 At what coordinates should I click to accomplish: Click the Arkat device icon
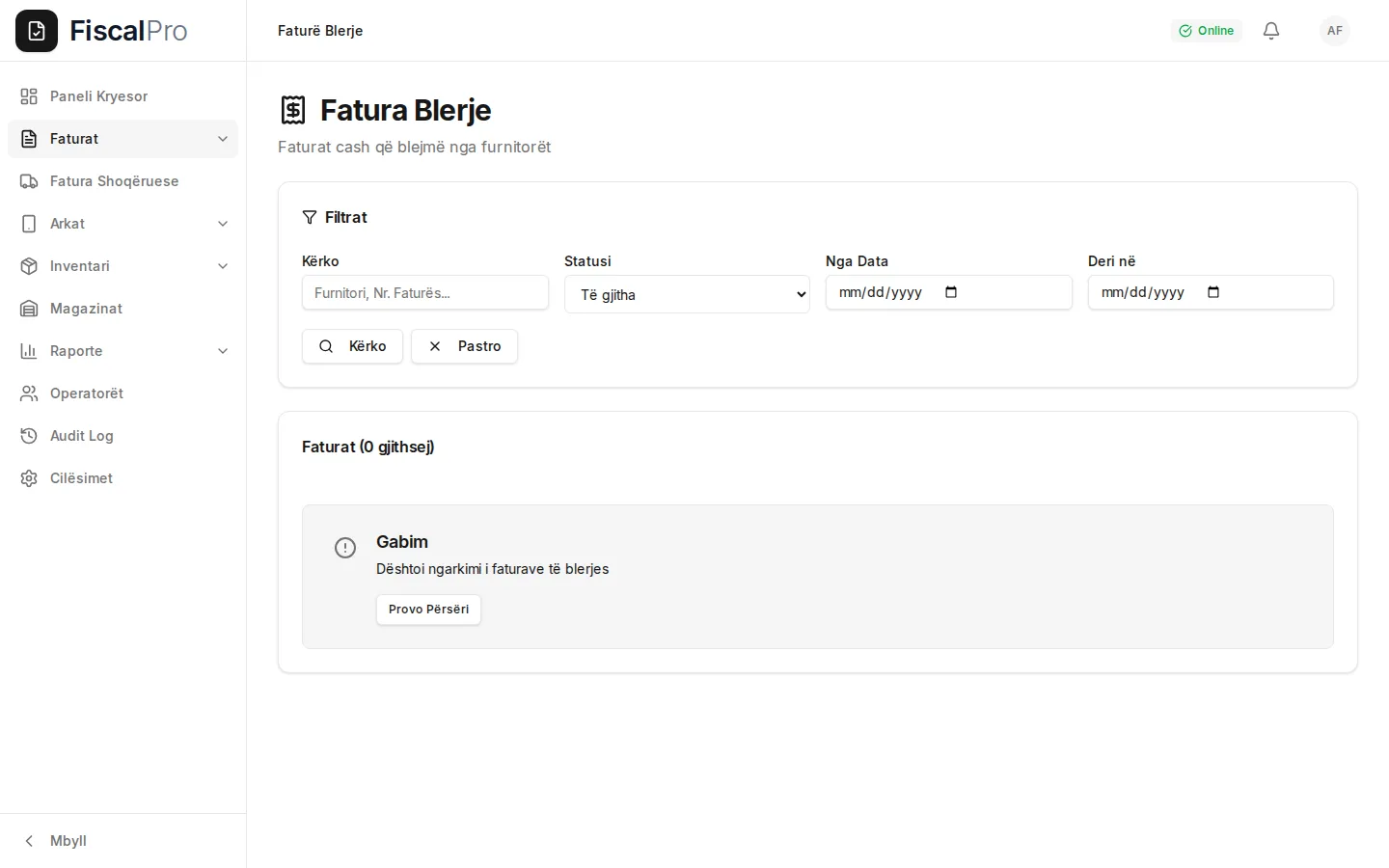pyautogui.click(x=29, y=224)
